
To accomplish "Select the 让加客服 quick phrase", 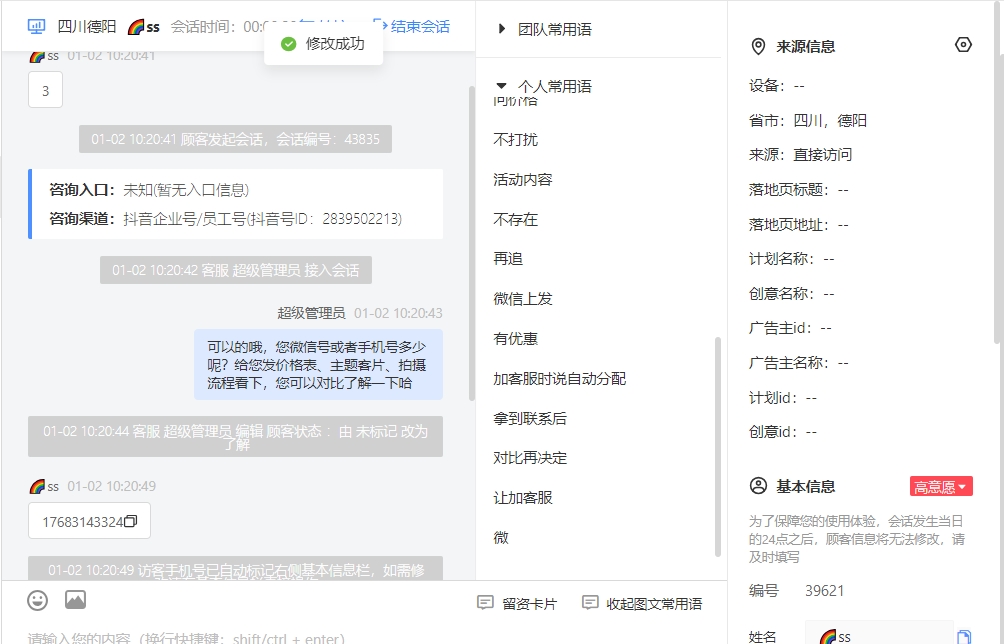I will [522, 497].
